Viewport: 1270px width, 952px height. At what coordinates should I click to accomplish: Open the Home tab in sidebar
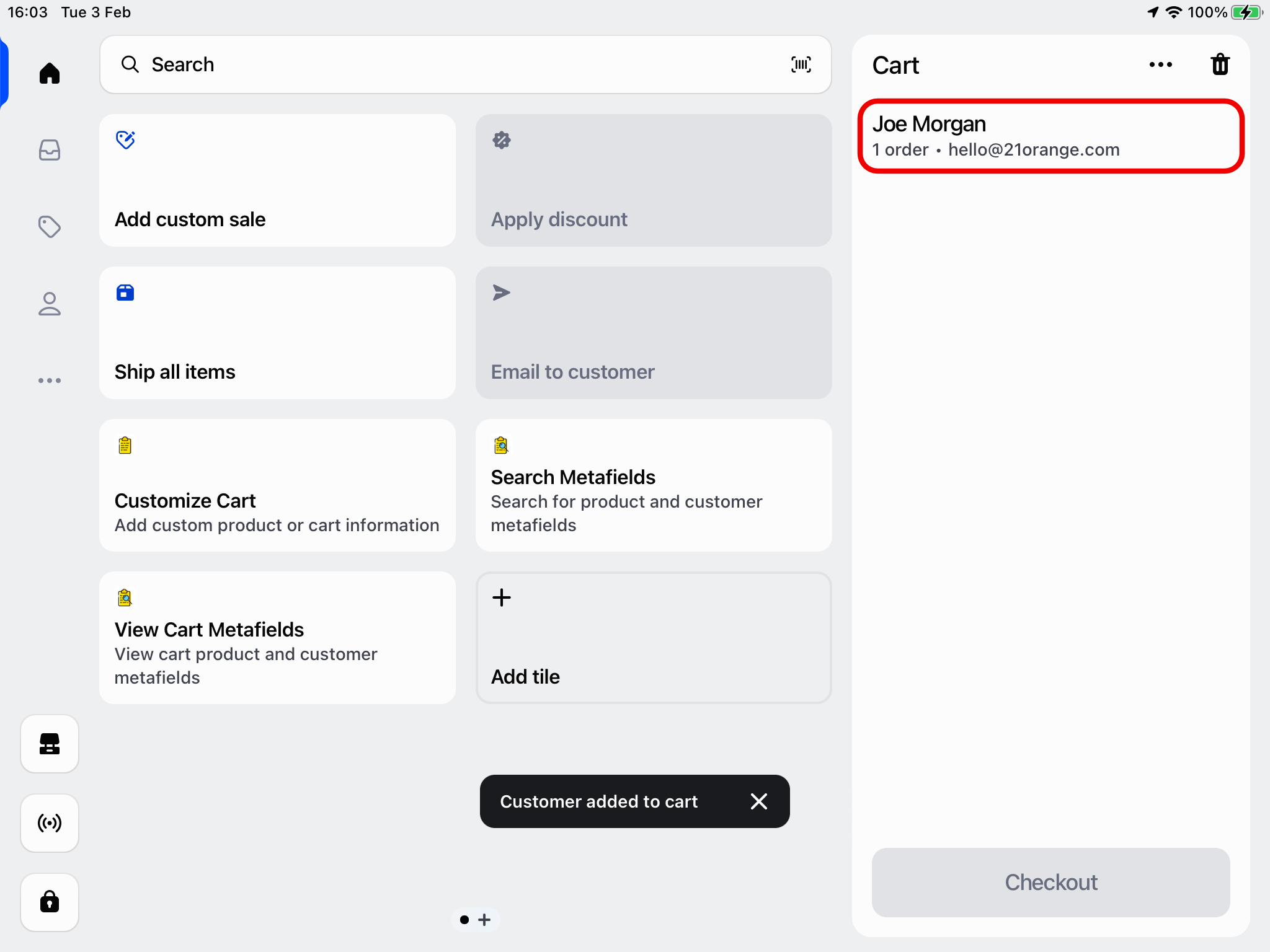[x=50, y=73]
